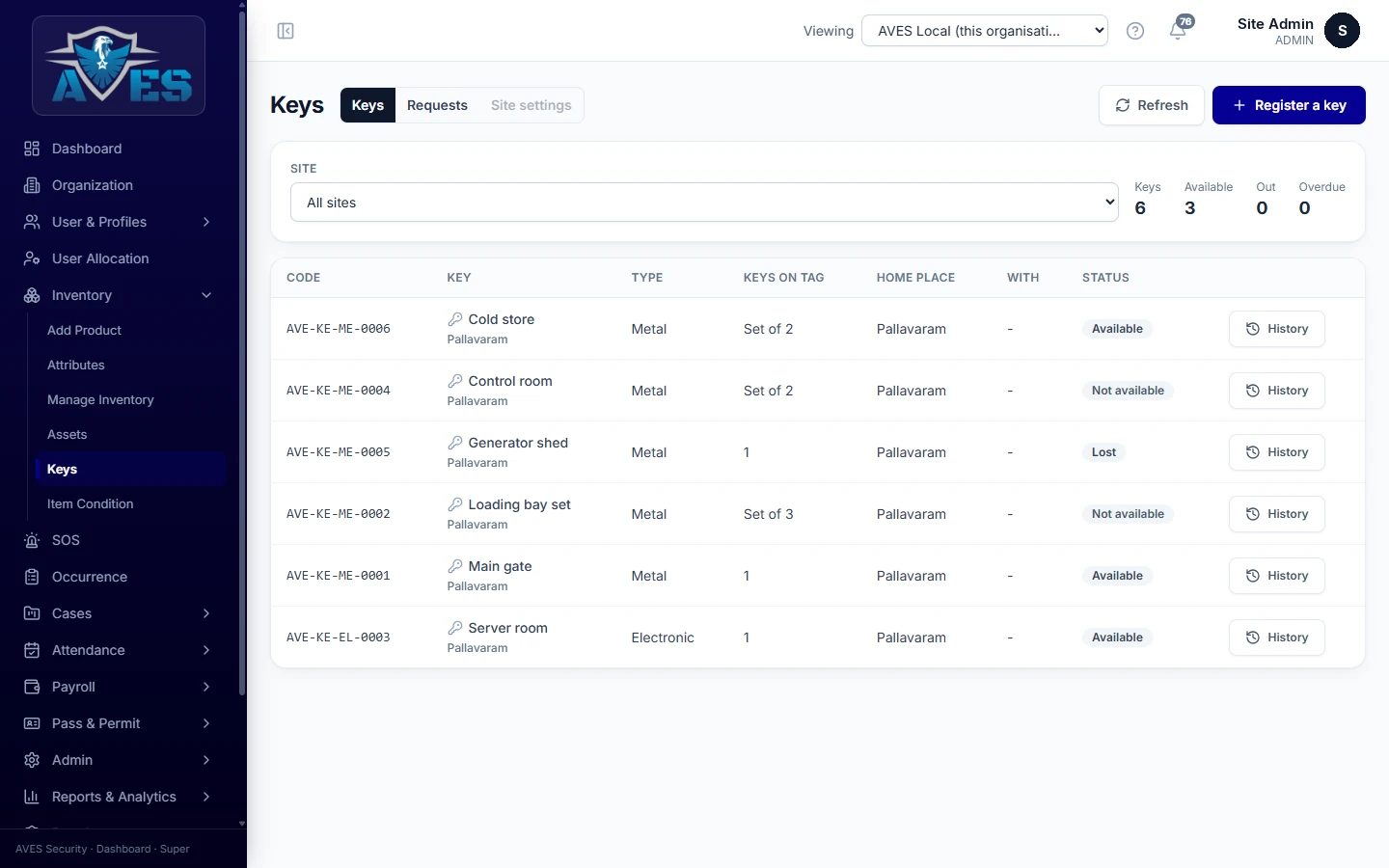Expand the Attendance submenu chevron
The width and height of the screenshot is (1389, 868).
click(206, 650)
